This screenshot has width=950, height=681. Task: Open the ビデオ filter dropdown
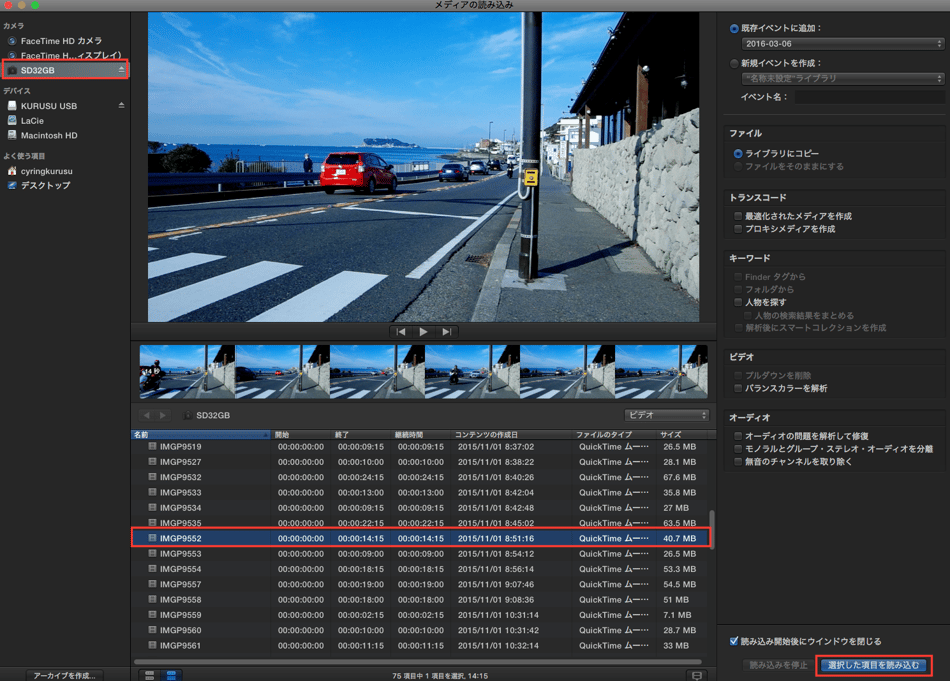click(666, 415)
